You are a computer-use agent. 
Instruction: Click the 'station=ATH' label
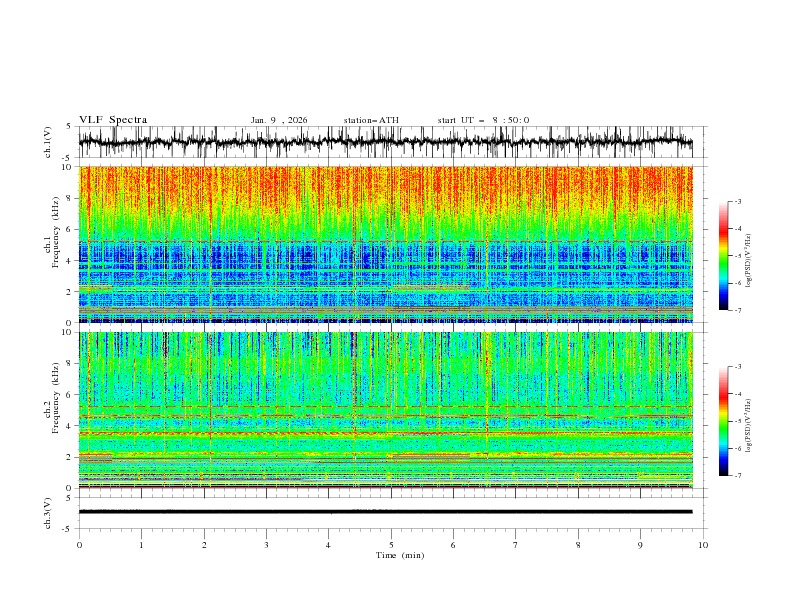tap(371, 120)
